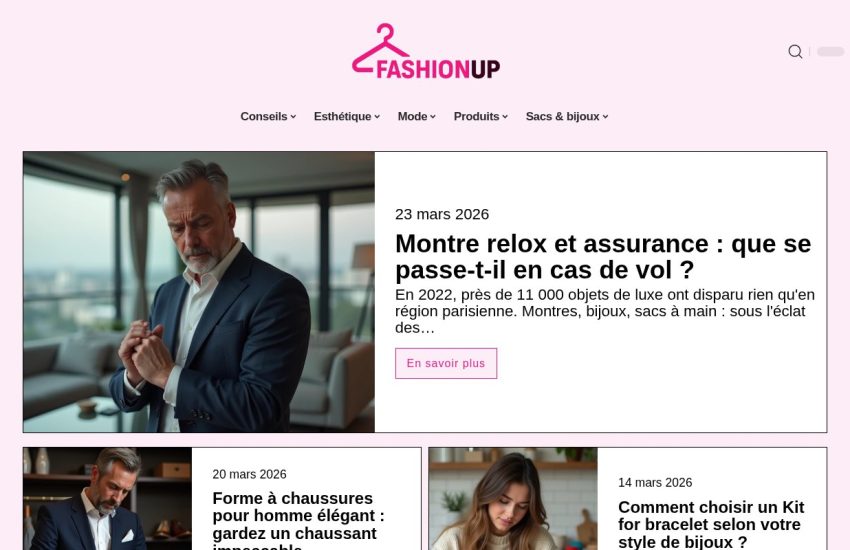
Task: Expand the Esthétique dropdown chevron
Action: [x=377, y=117]
